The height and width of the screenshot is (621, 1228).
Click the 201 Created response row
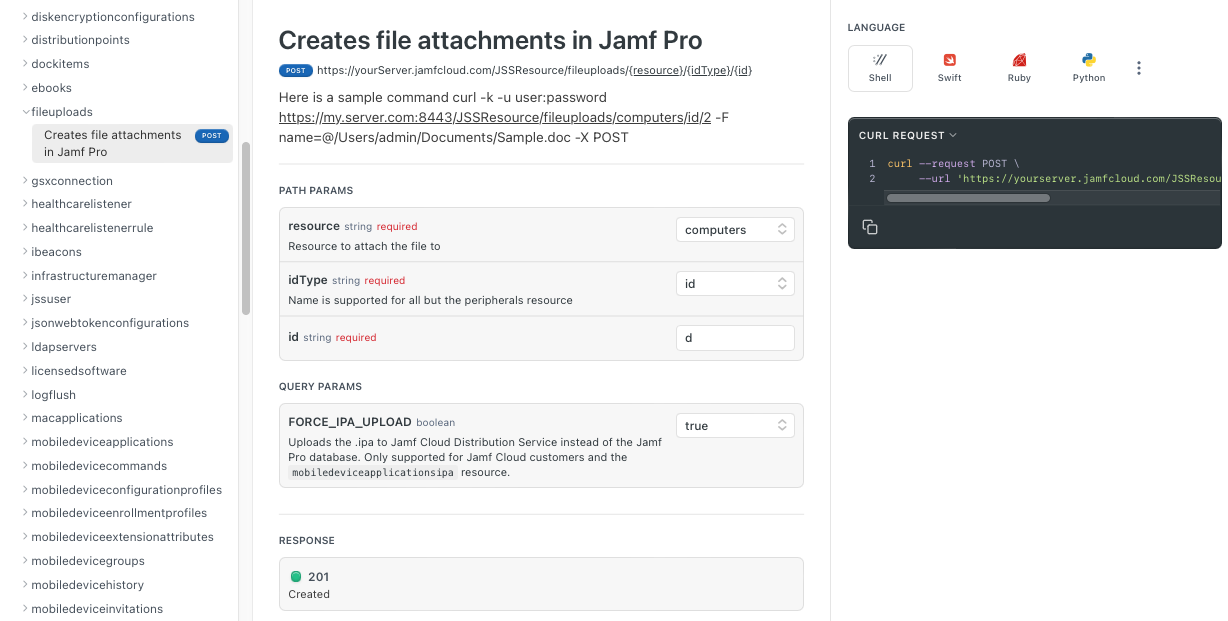[541, 584]
